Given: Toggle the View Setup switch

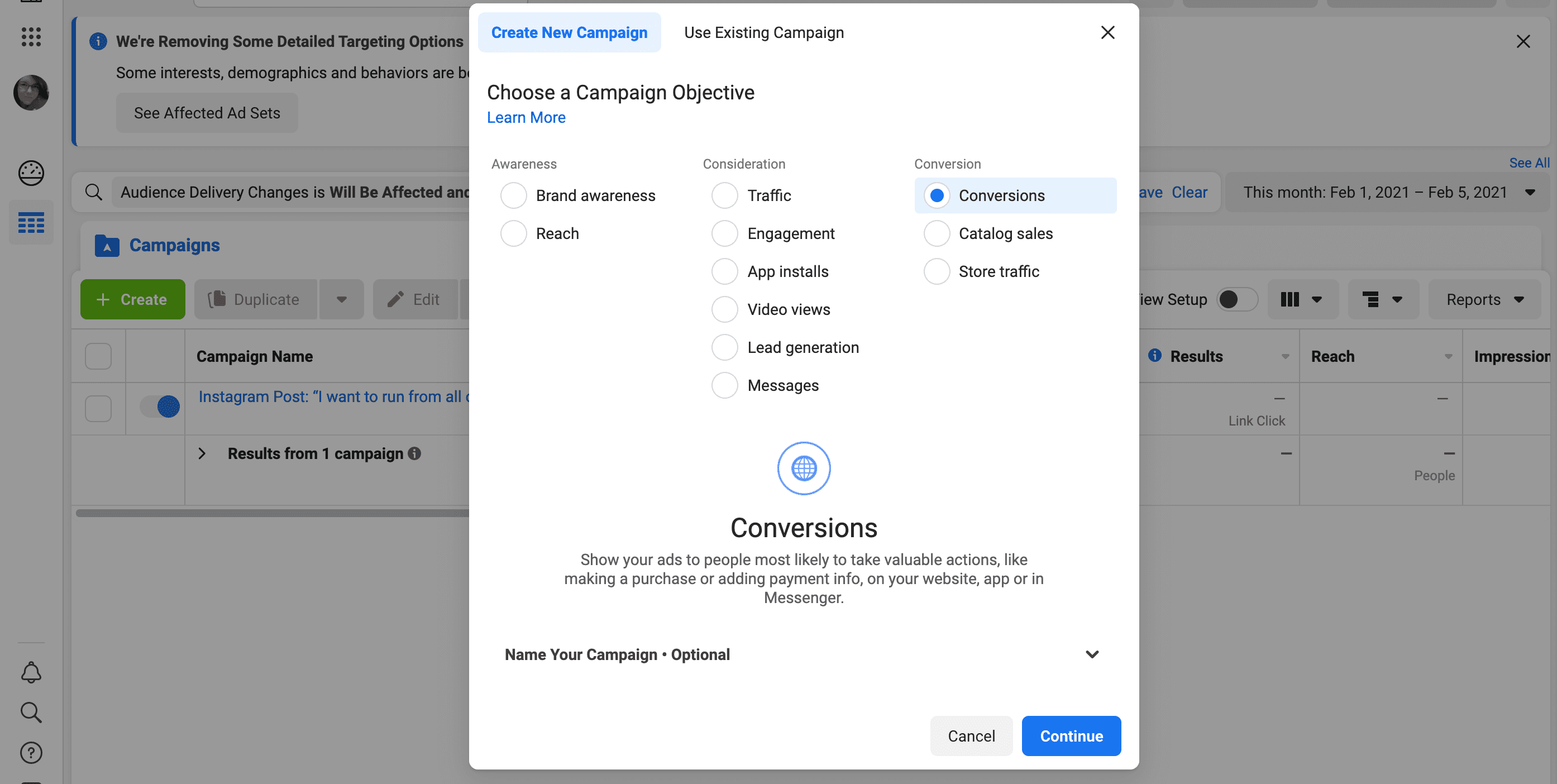Looking at the screenshot, I should 1236,299.
